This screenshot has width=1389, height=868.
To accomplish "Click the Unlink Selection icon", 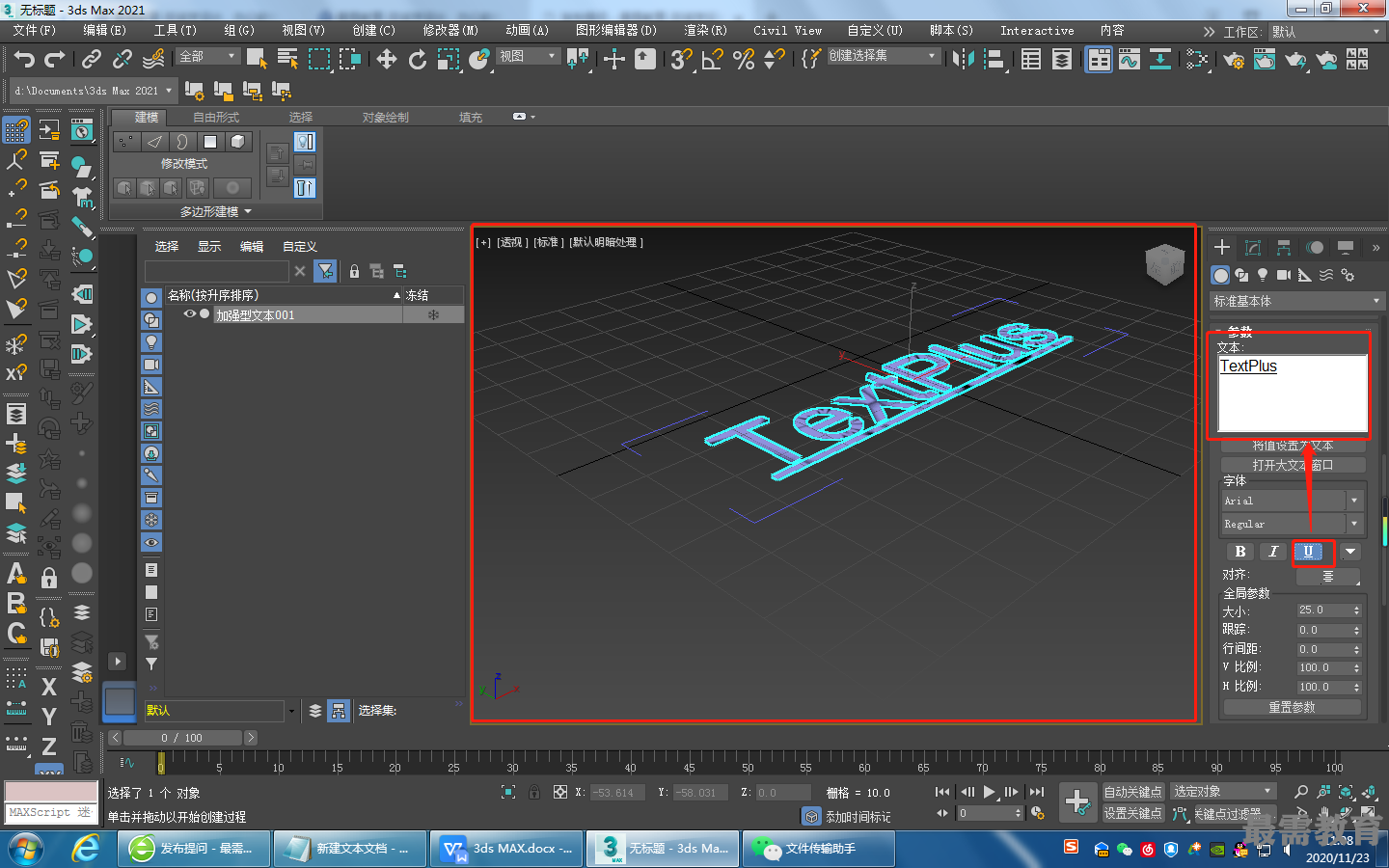I will click(123, 60).
